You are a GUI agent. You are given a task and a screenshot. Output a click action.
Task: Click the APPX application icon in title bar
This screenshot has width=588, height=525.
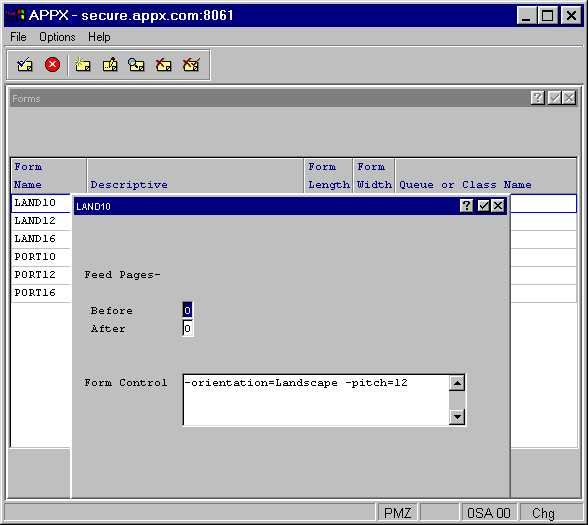15,15
